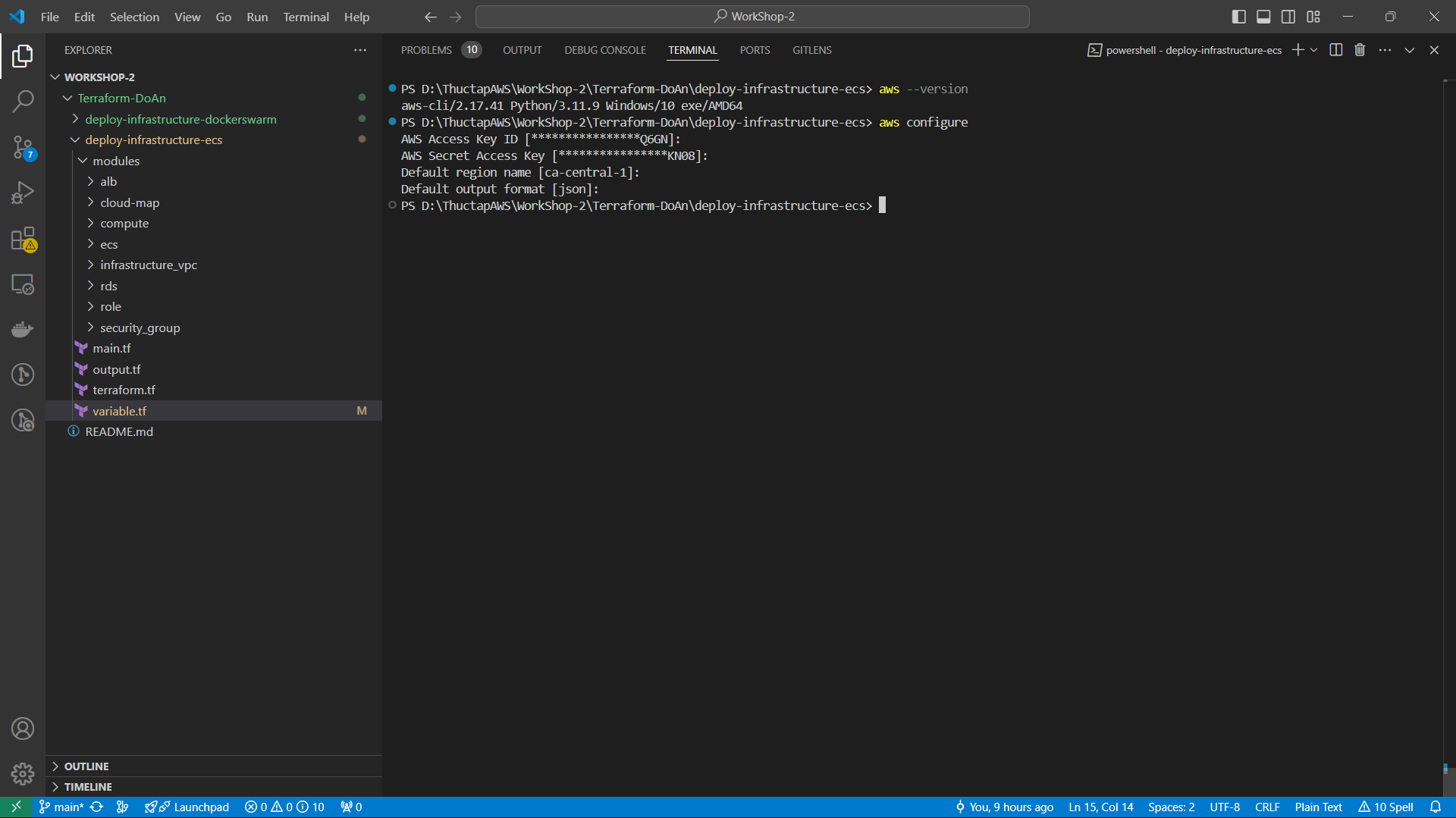Toggle the primary side bar layout icon
The width and height of the screenshot is (1456, 818).
click(1238, 17)
